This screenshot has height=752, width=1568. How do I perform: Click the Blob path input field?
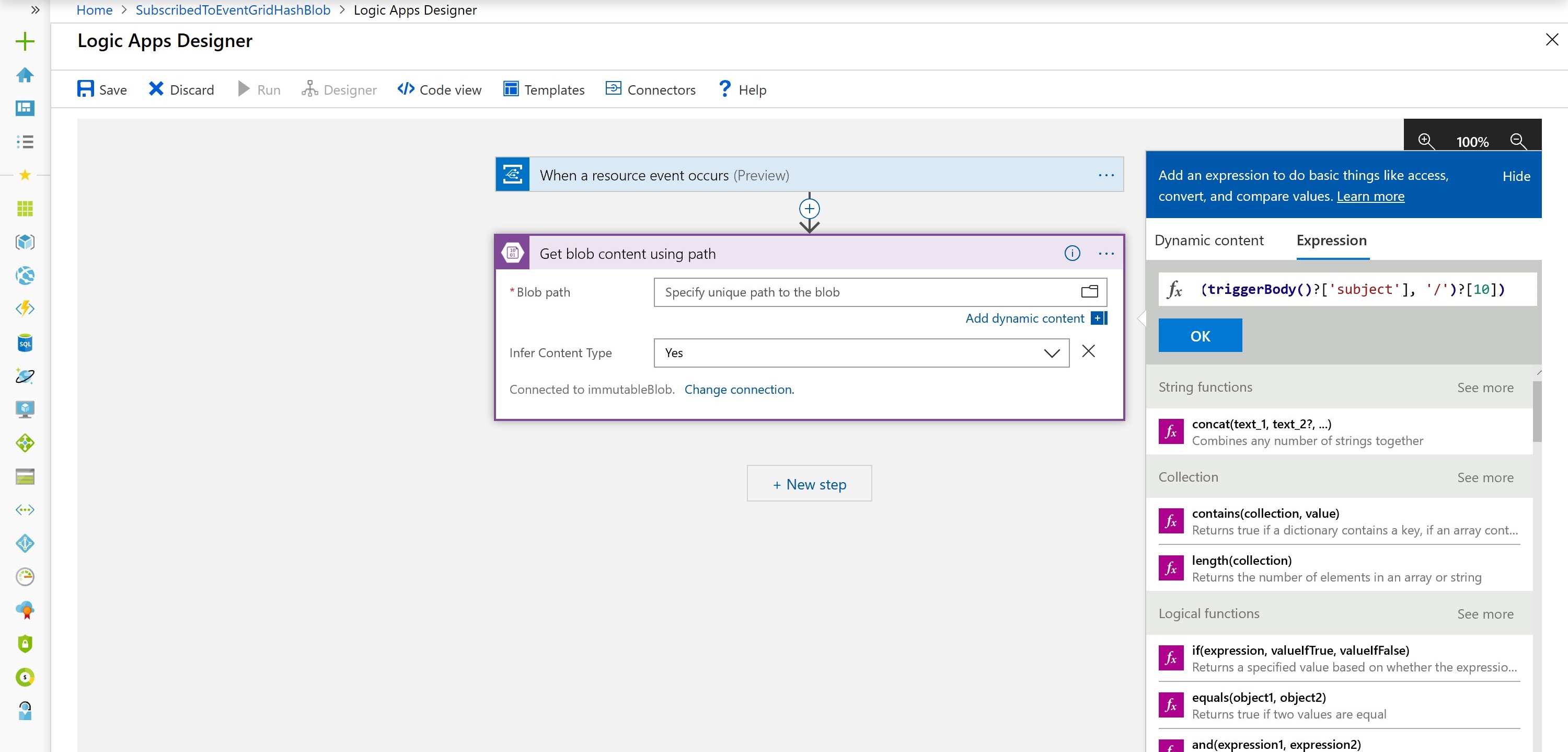pos(864,292)
